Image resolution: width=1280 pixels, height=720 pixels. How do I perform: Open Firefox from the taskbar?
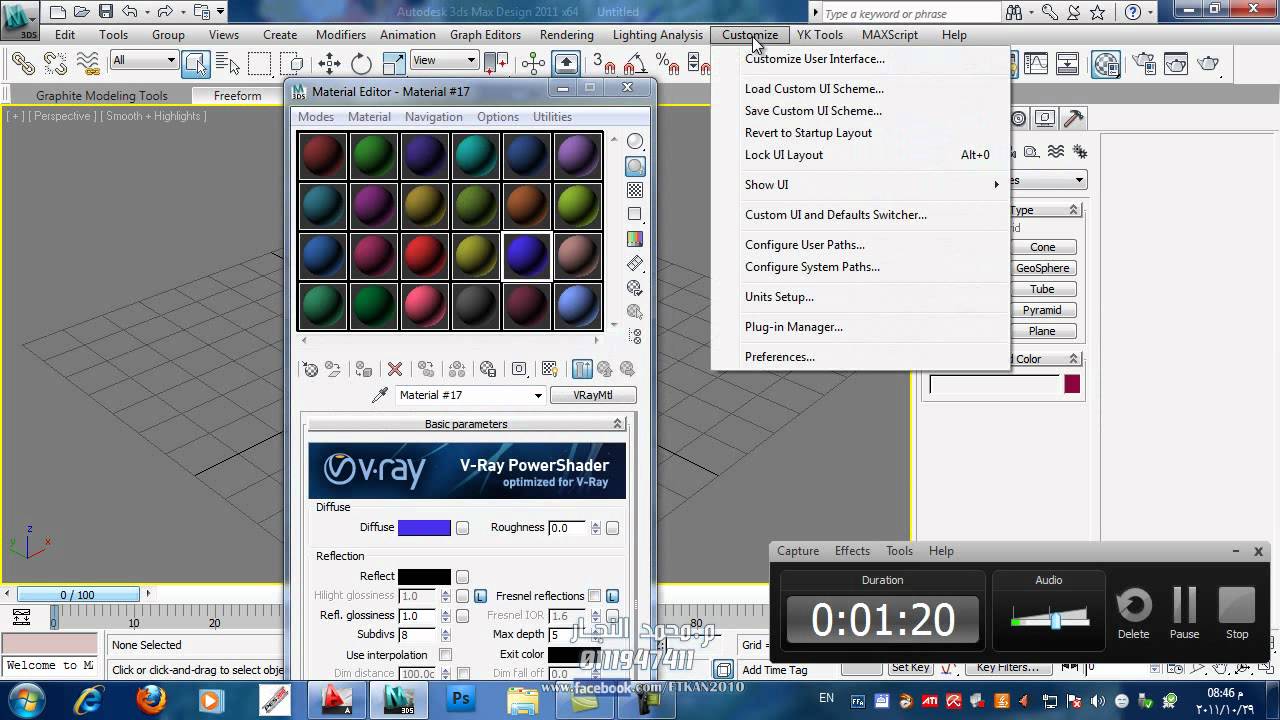click(151, 700)
